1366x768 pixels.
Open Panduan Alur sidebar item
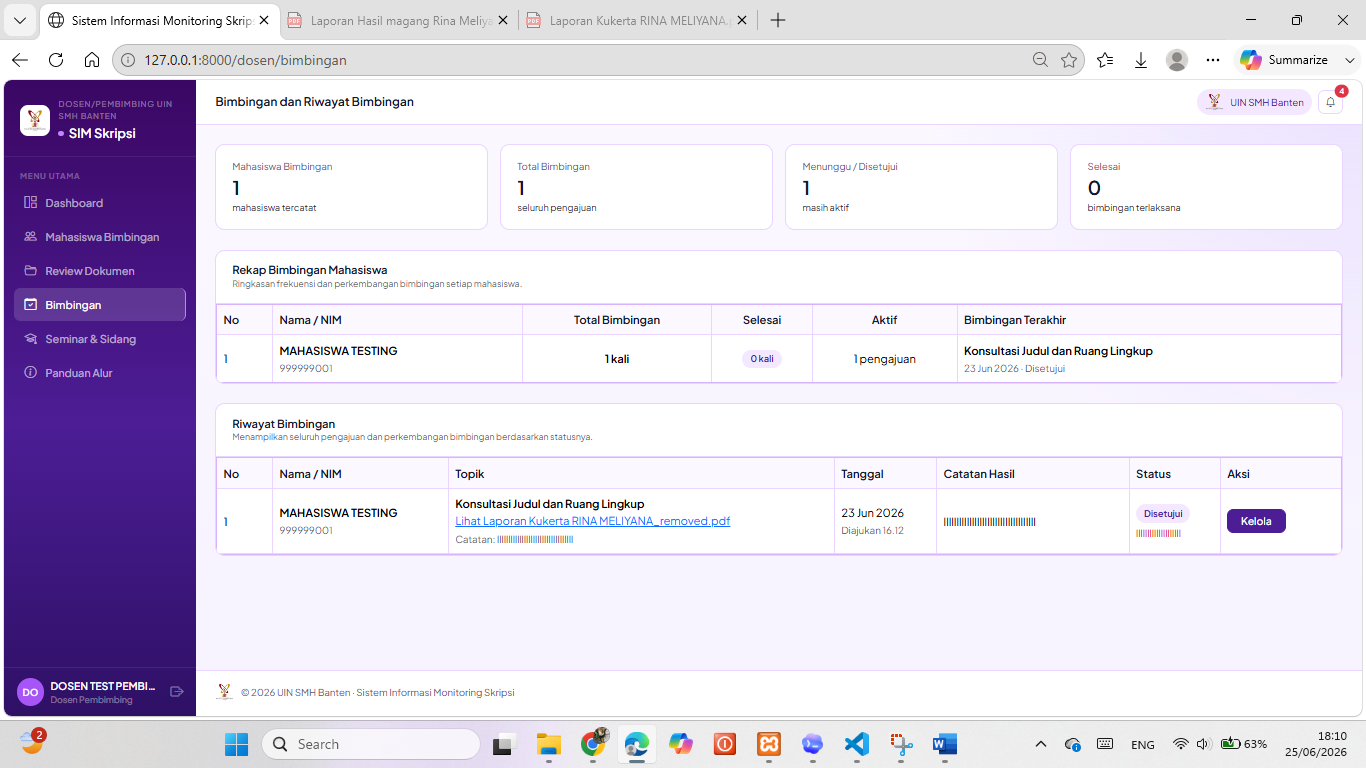point(100,373)
